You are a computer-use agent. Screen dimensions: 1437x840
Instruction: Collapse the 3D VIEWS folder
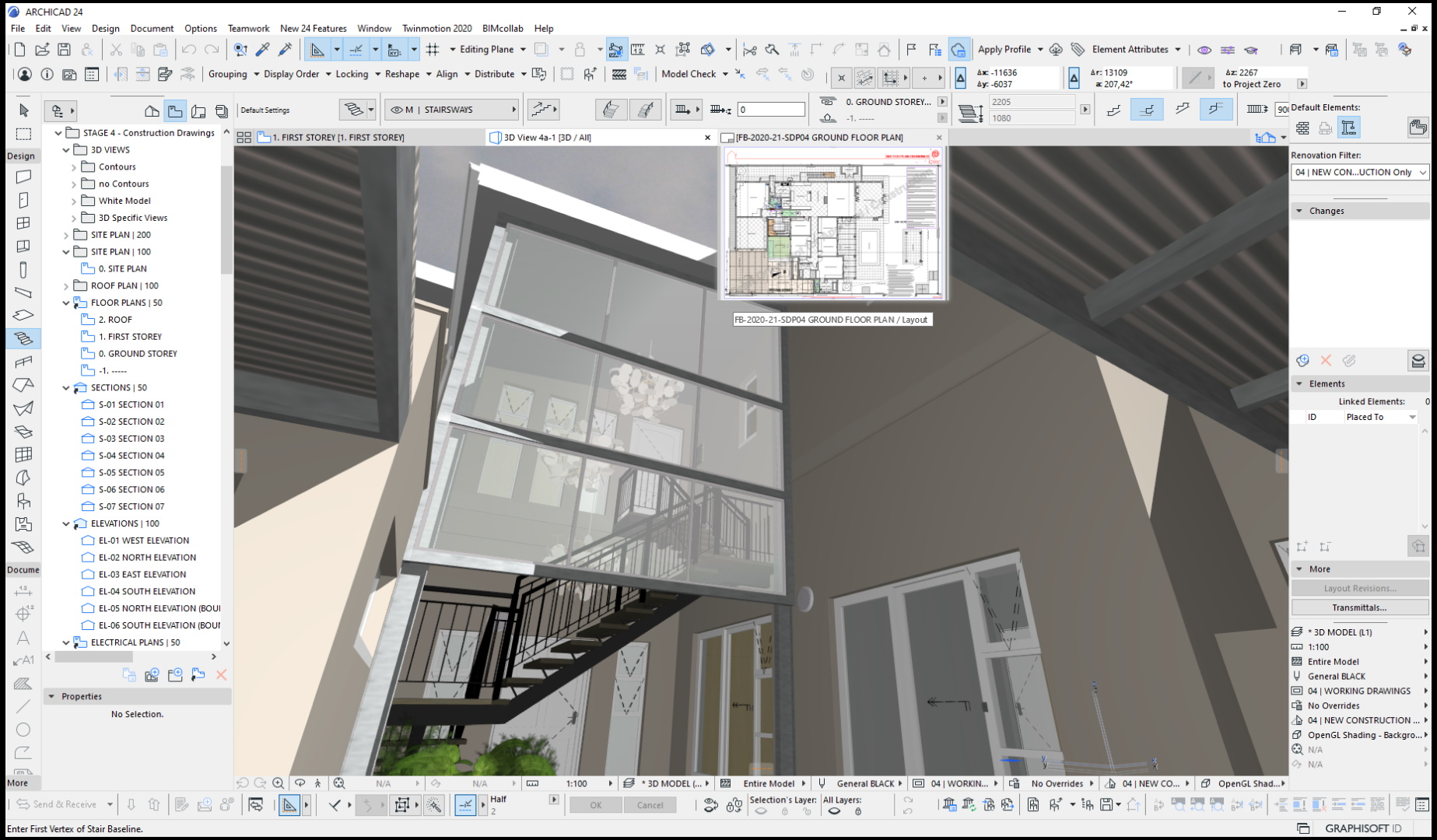66,150
